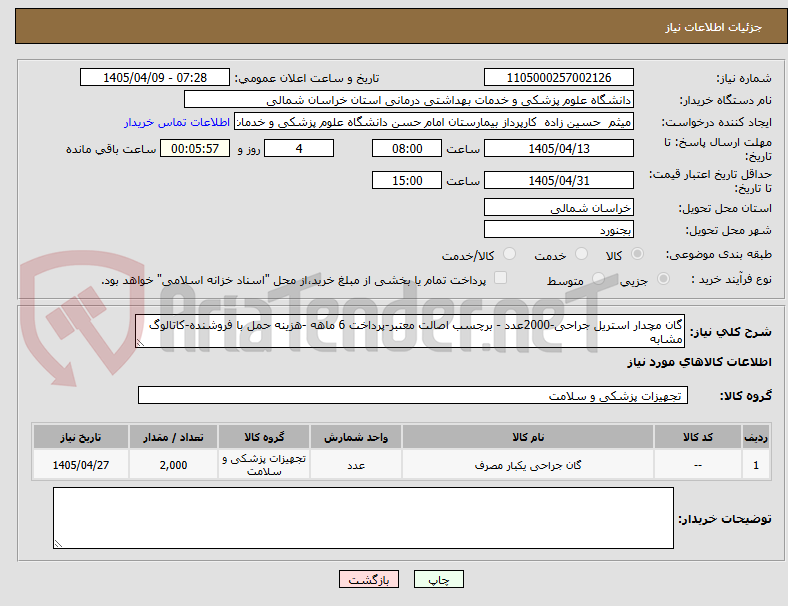Click the طبقه بندی موضوعی label
Viewport: 788px width, 606px height.
coord(719,254)
